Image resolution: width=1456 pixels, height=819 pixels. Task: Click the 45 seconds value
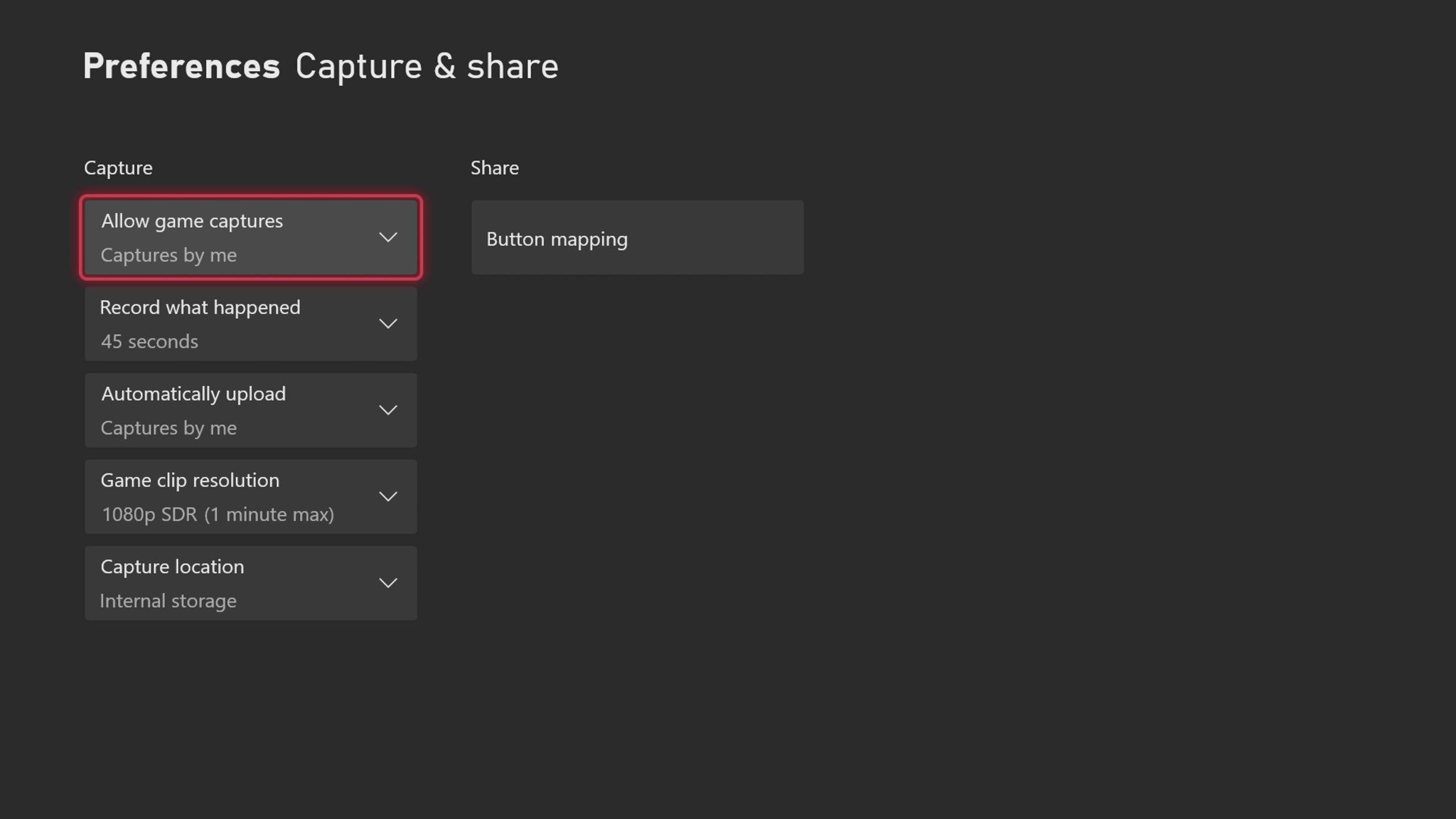pos(149,342)
